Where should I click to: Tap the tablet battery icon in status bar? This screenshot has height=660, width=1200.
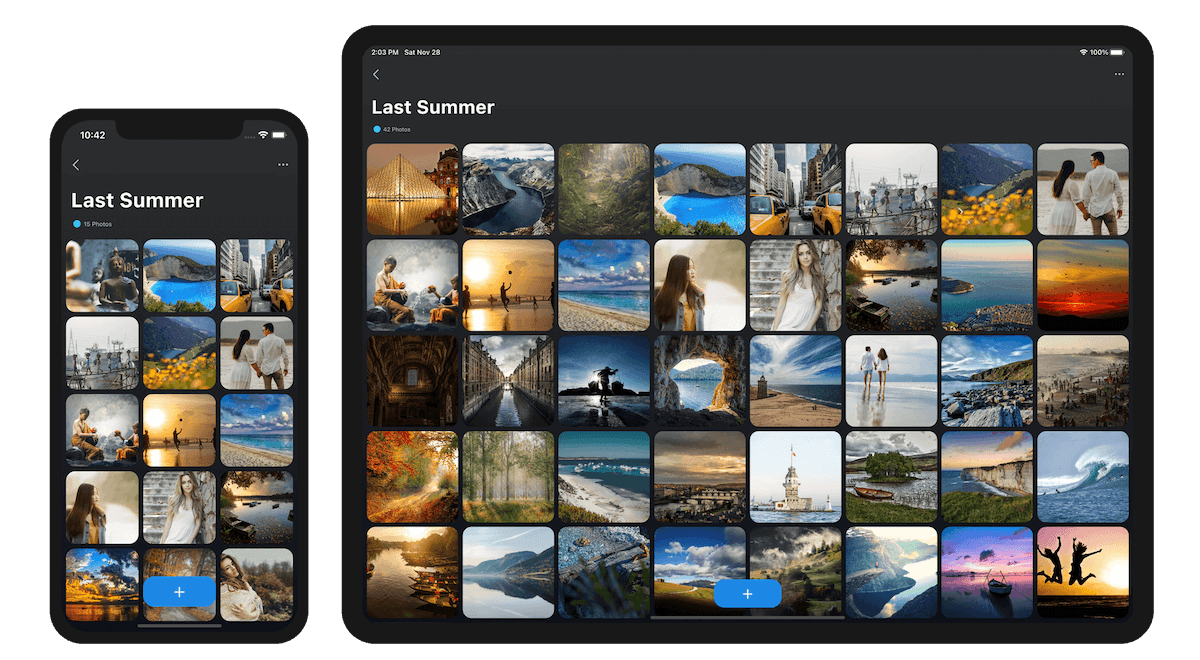tap(1118, 52)
